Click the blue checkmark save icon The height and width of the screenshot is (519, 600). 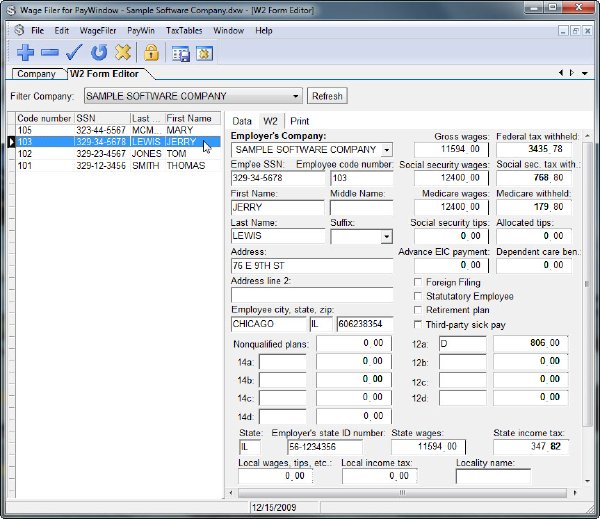pyautogui.click(x=74, y=53)
